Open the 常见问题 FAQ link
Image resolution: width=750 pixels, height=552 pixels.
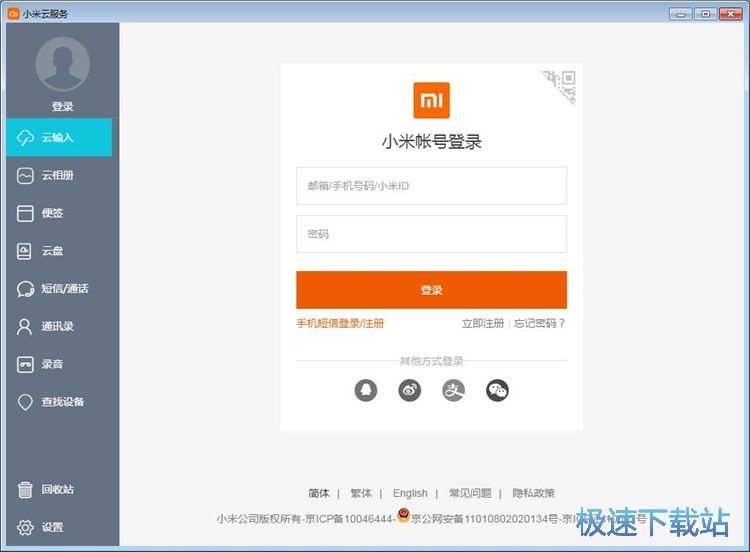point(470,493)
